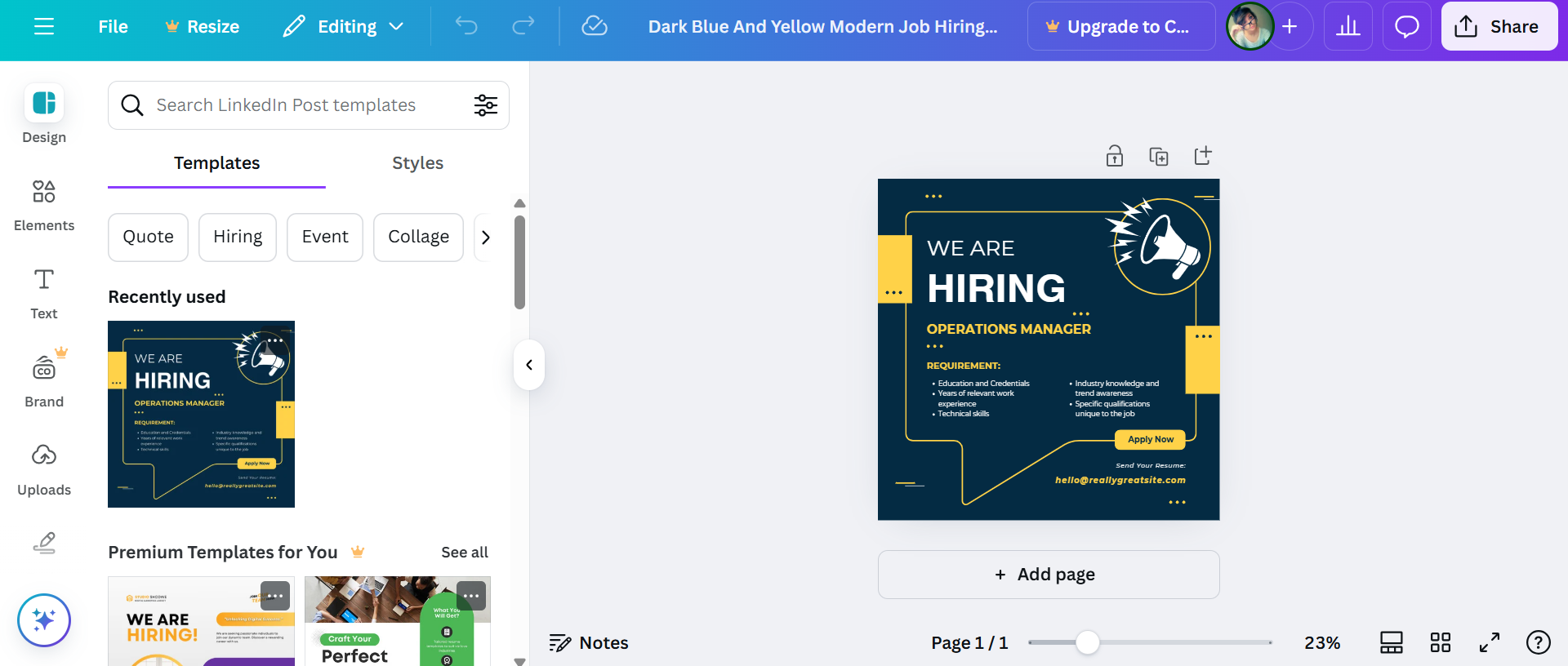
Task: Open the Resize option
Action: 202,26
